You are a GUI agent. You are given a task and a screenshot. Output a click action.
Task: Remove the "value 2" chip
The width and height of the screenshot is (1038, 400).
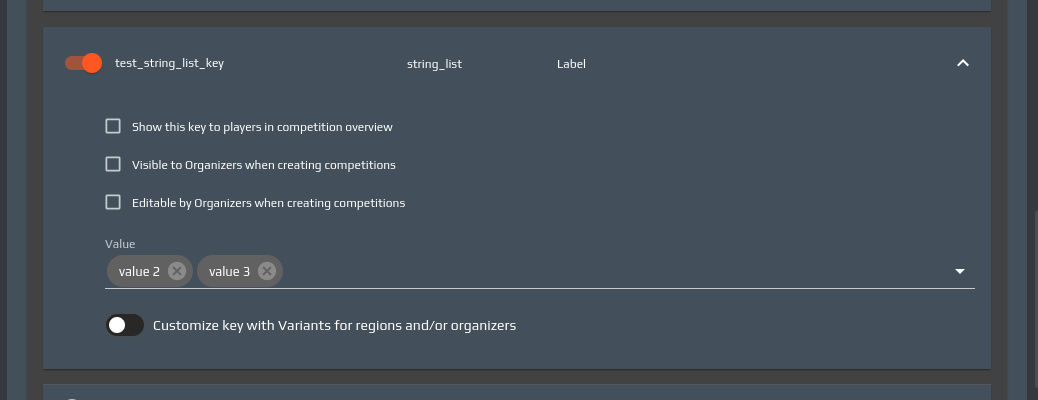(x=177, y=271)
